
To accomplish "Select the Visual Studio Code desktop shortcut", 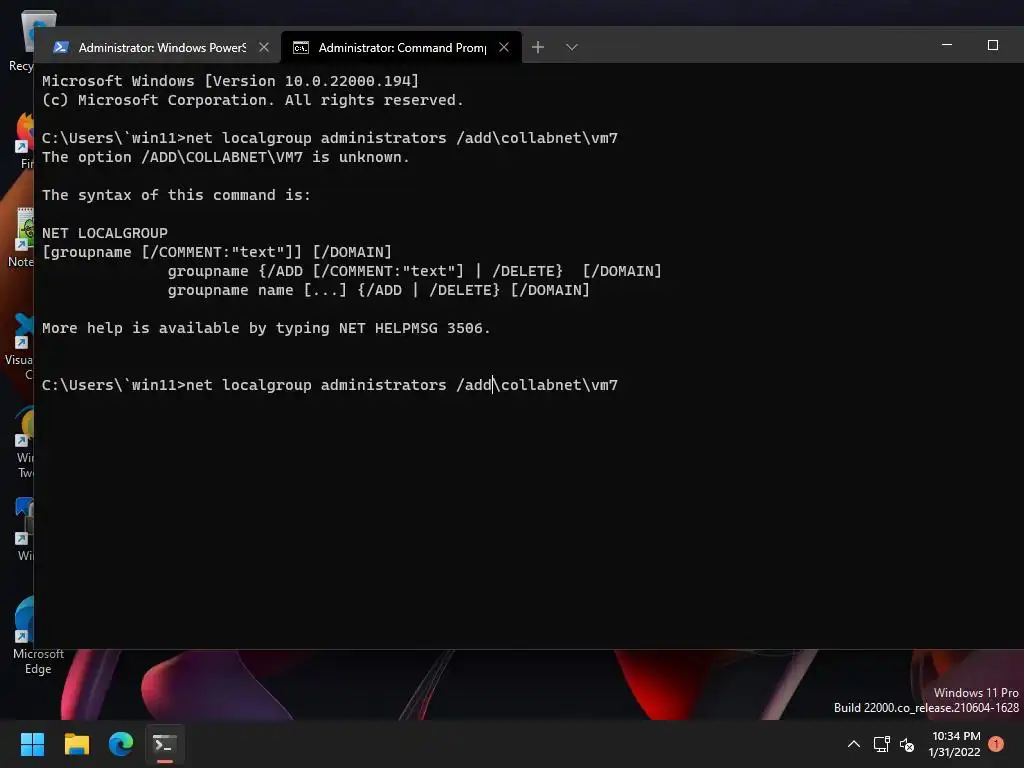I will coord(21,346).
